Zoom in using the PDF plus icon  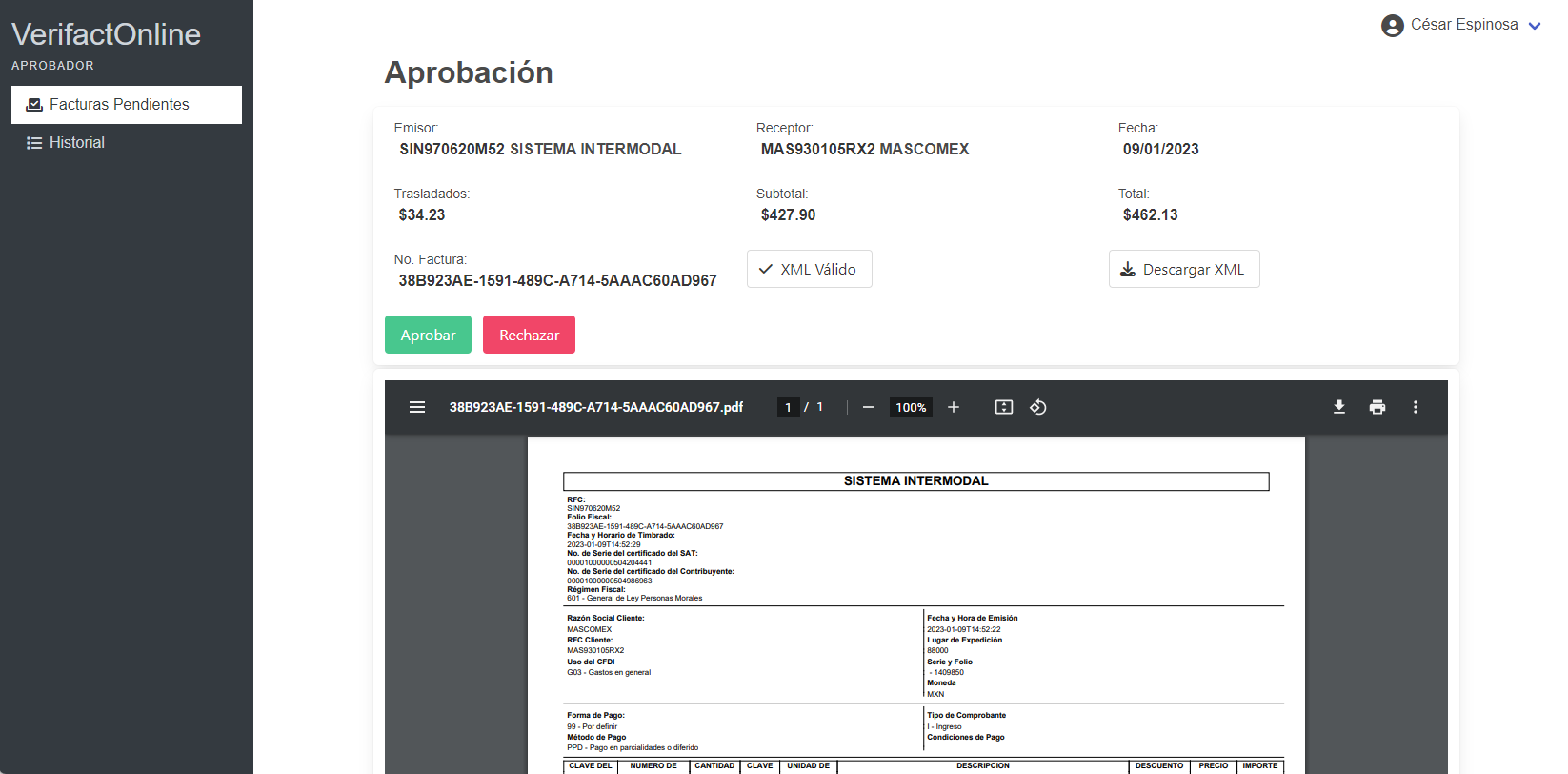[953, 407]
